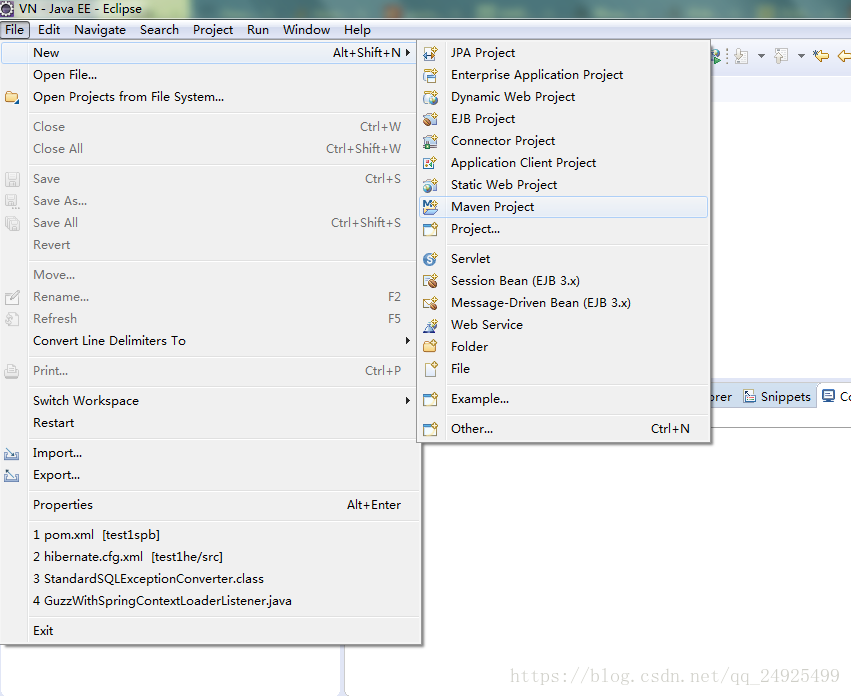Click the Servlet icon in New submenu

(430, 259)
